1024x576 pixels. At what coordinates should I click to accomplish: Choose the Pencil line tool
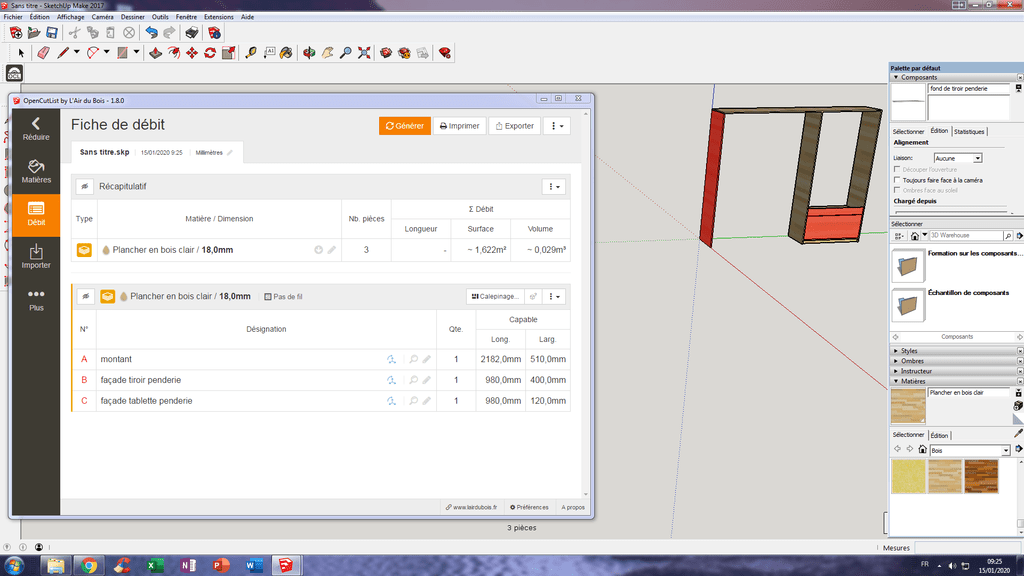tap(63, 53)
